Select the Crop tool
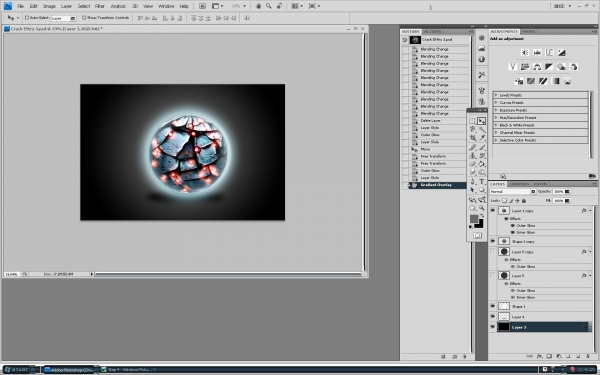This screenshot has width=600, height=375. tap(473, 138)
